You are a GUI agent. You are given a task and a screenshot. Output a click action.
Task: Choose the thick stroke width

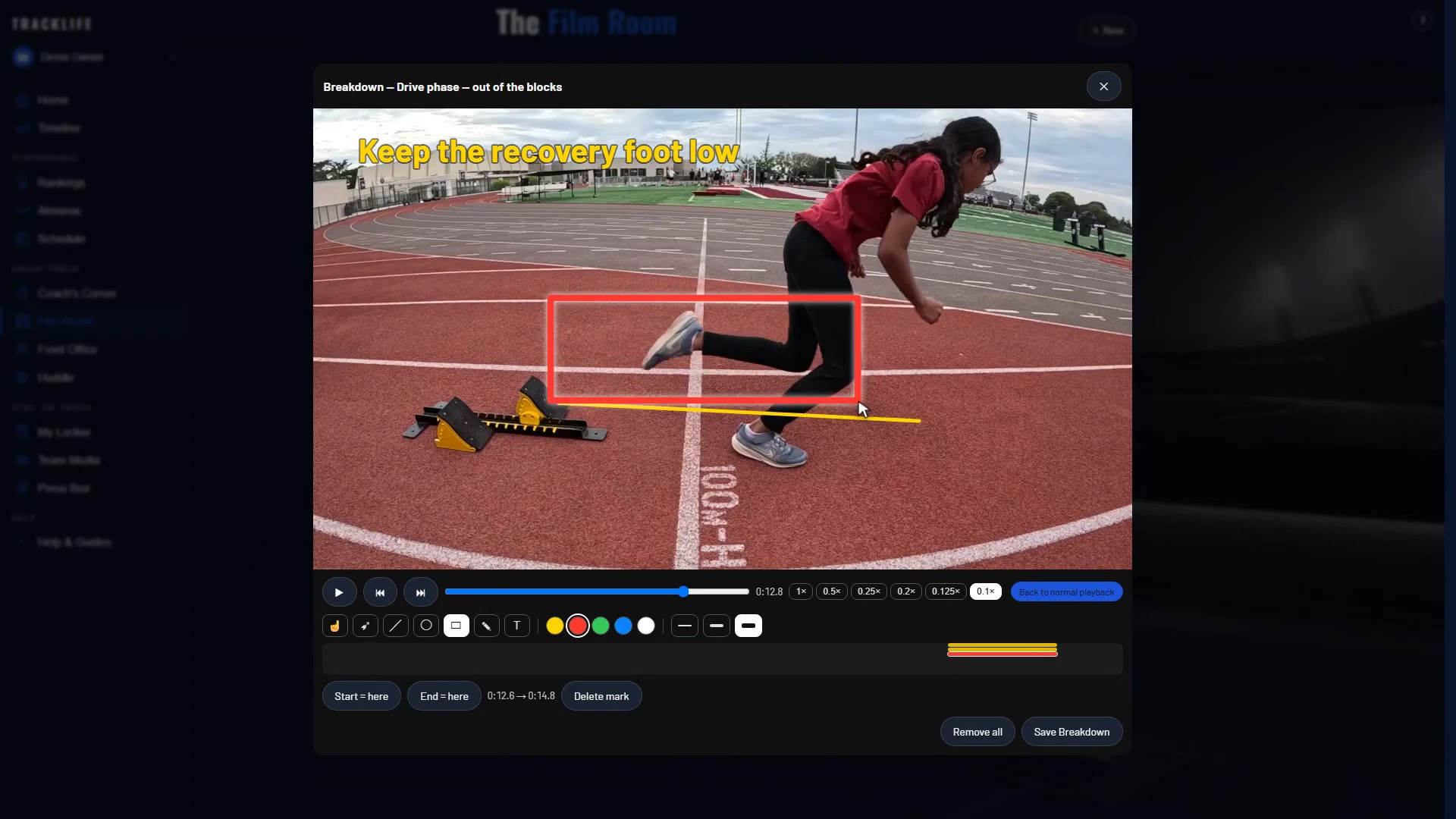coord(748,626)
